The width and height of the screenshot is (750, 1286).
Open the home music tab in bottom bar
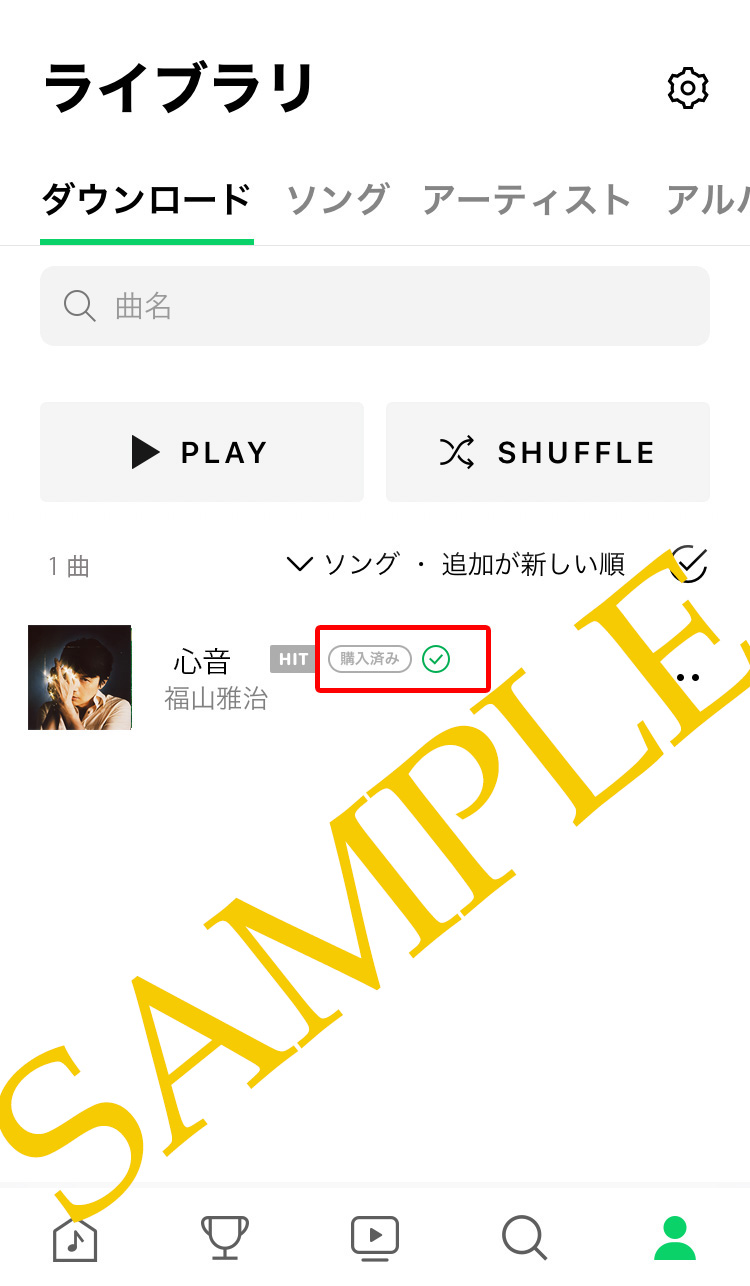point(75,1238)
